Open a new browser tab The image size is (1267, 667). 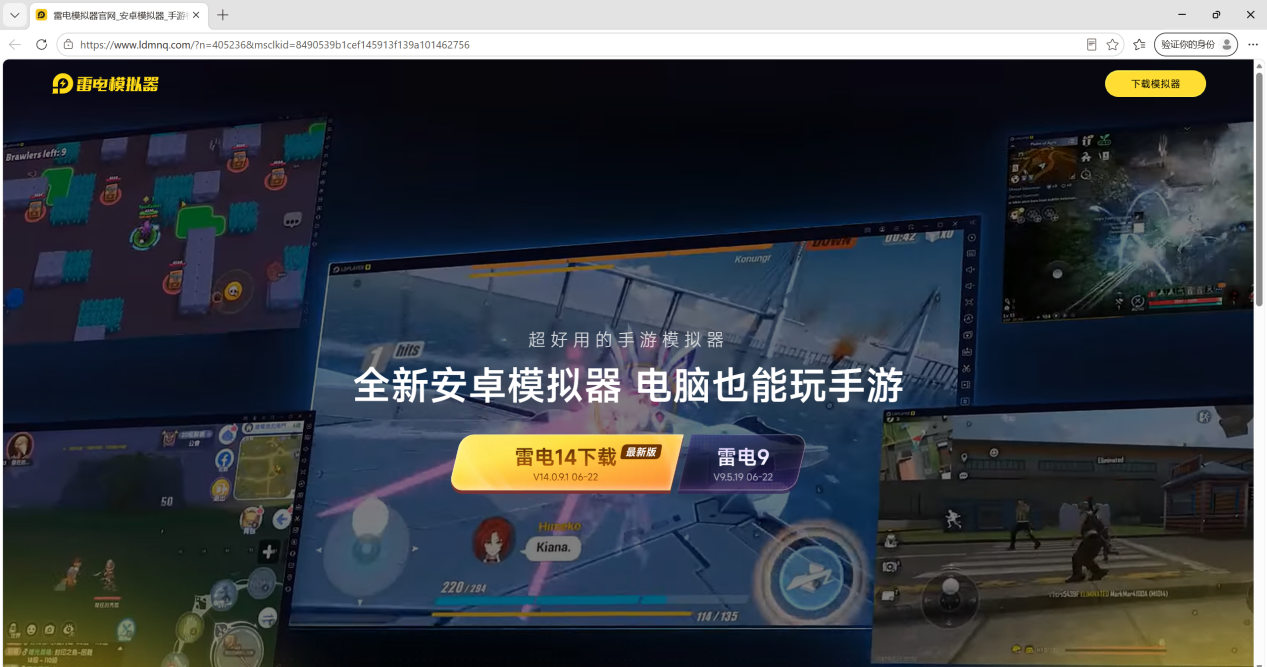pos(222,15)
